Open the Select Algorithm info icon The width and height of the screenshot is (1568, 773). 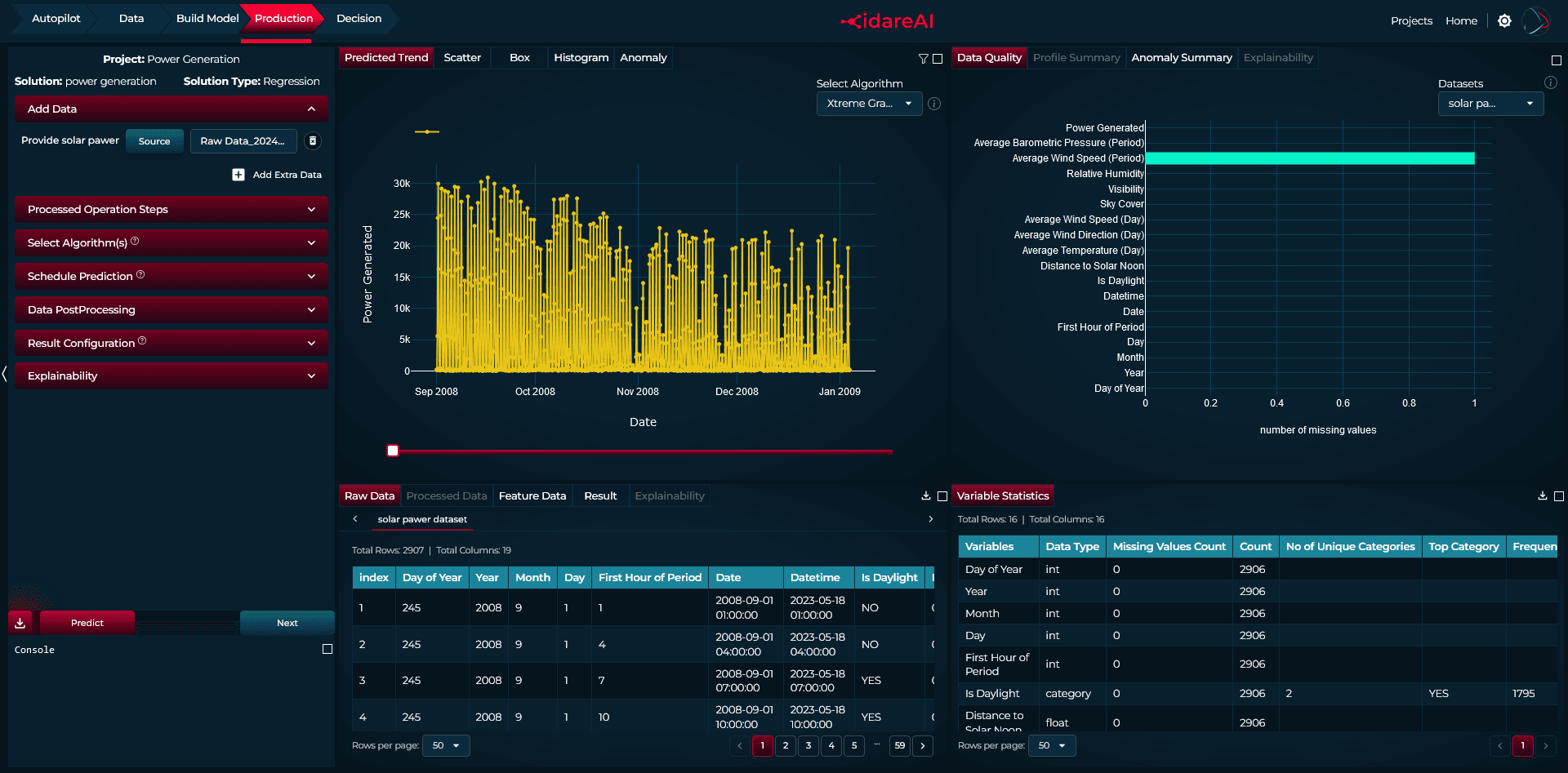click(934, 104)
